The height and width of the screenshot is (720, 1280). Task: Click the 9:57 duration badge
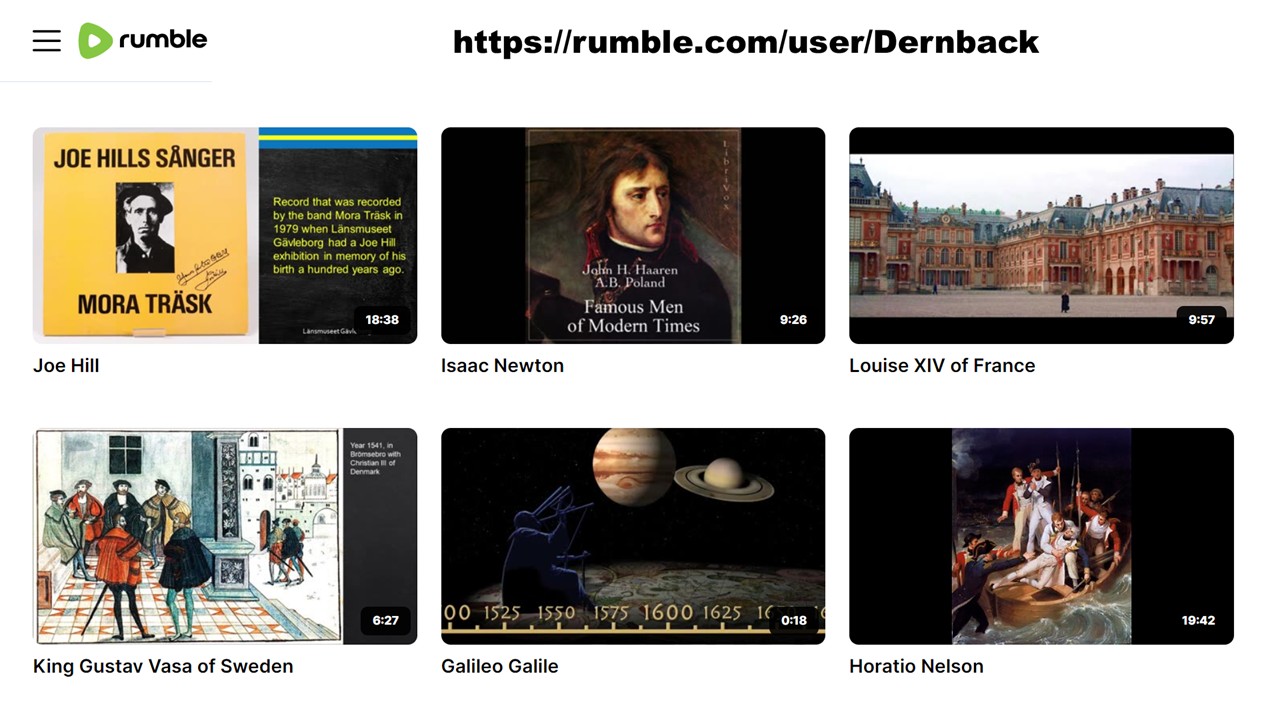coord(1201,320)
